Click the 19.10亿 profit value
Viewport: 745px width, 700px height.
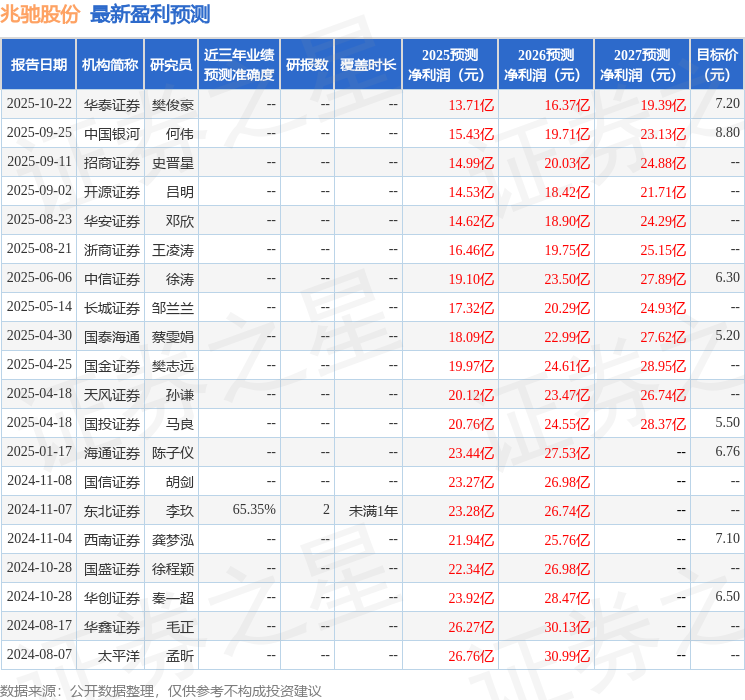click(x=471, y=279)
